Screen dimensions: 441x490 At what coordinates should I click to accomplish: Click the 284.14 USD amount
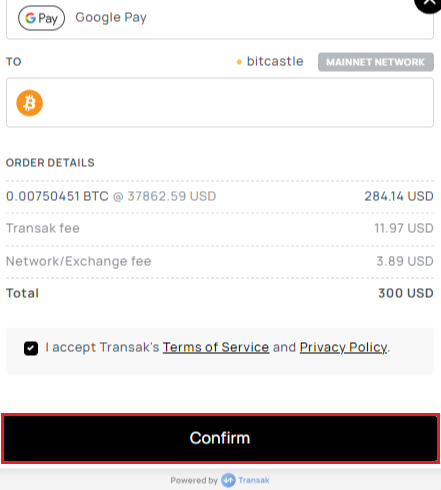(x=399, y=196)
